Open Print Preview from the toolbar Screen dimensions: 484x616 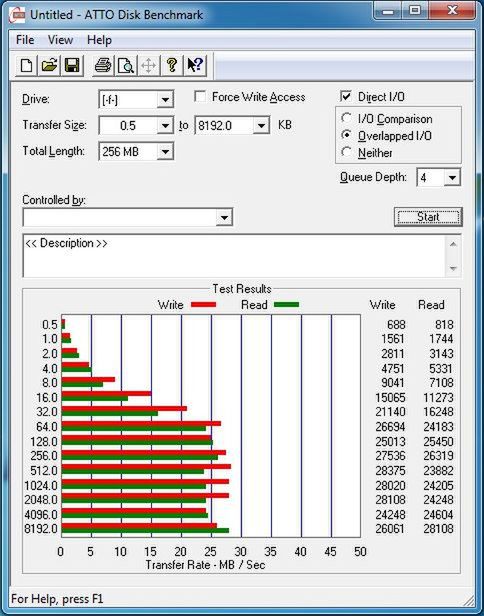tap(126, 65)
